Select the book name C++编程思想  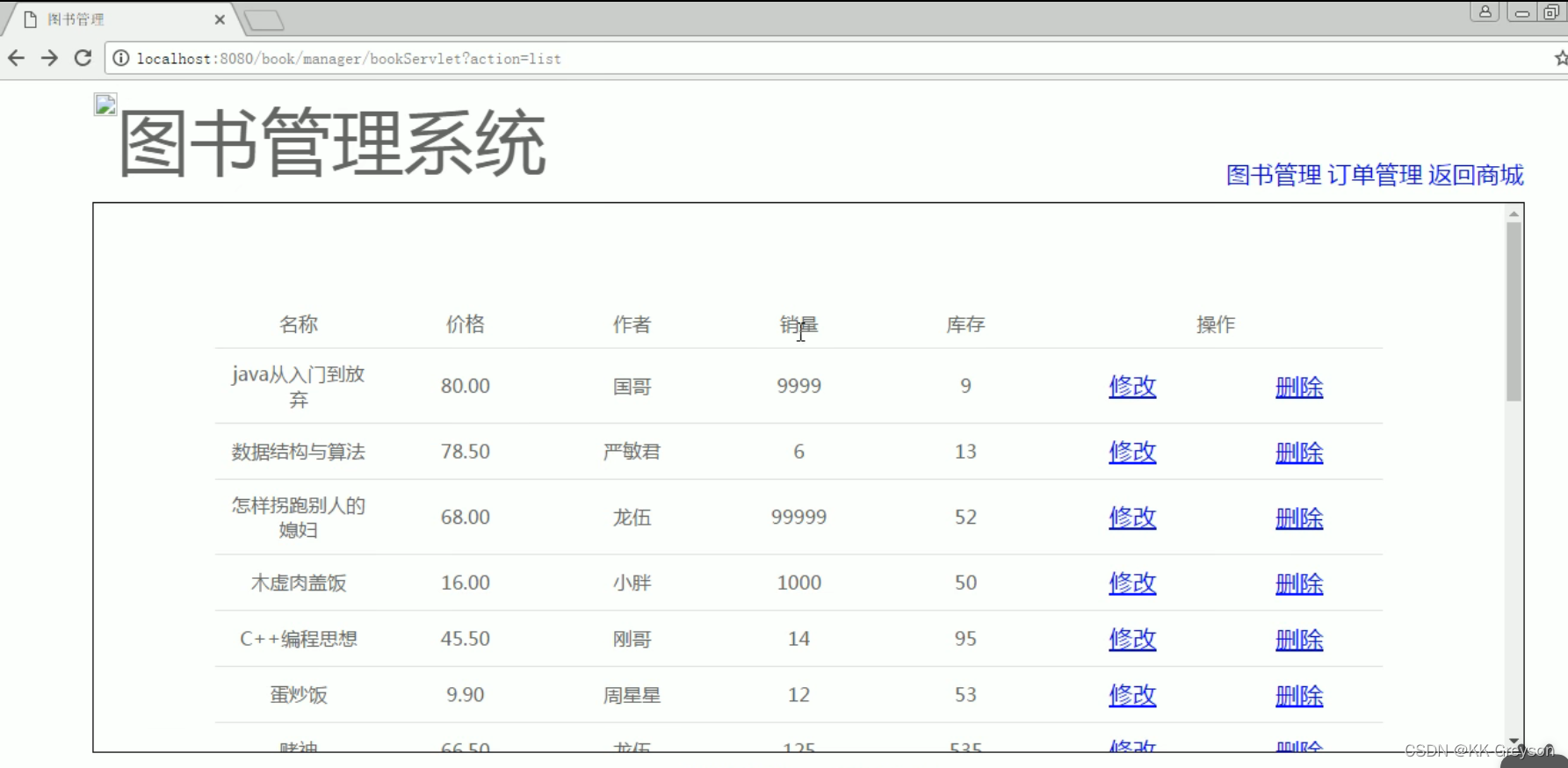[299, 639]
